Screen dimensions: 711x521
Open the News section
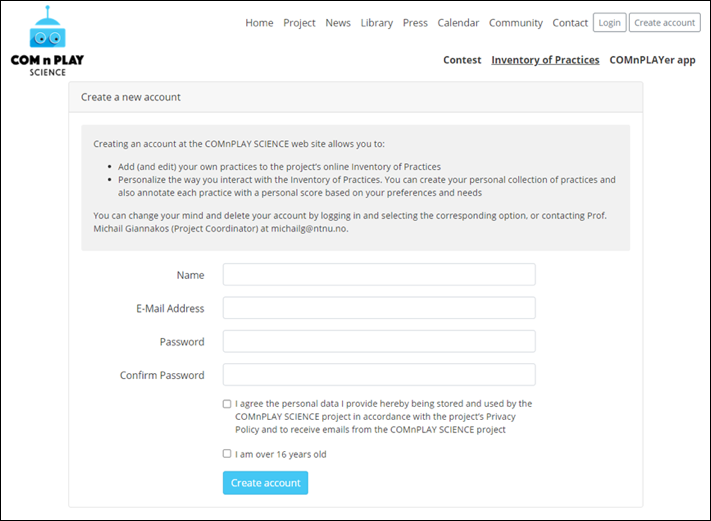338,23
